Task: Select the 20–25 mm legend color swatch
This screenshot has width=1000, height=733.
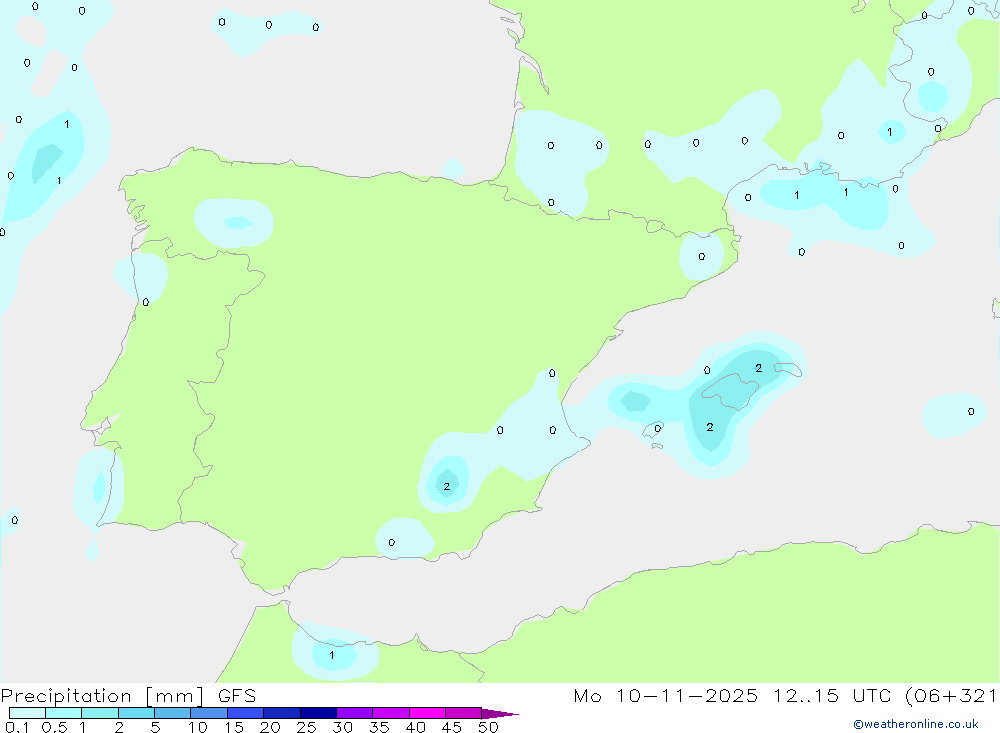Action: pos(281,713)
